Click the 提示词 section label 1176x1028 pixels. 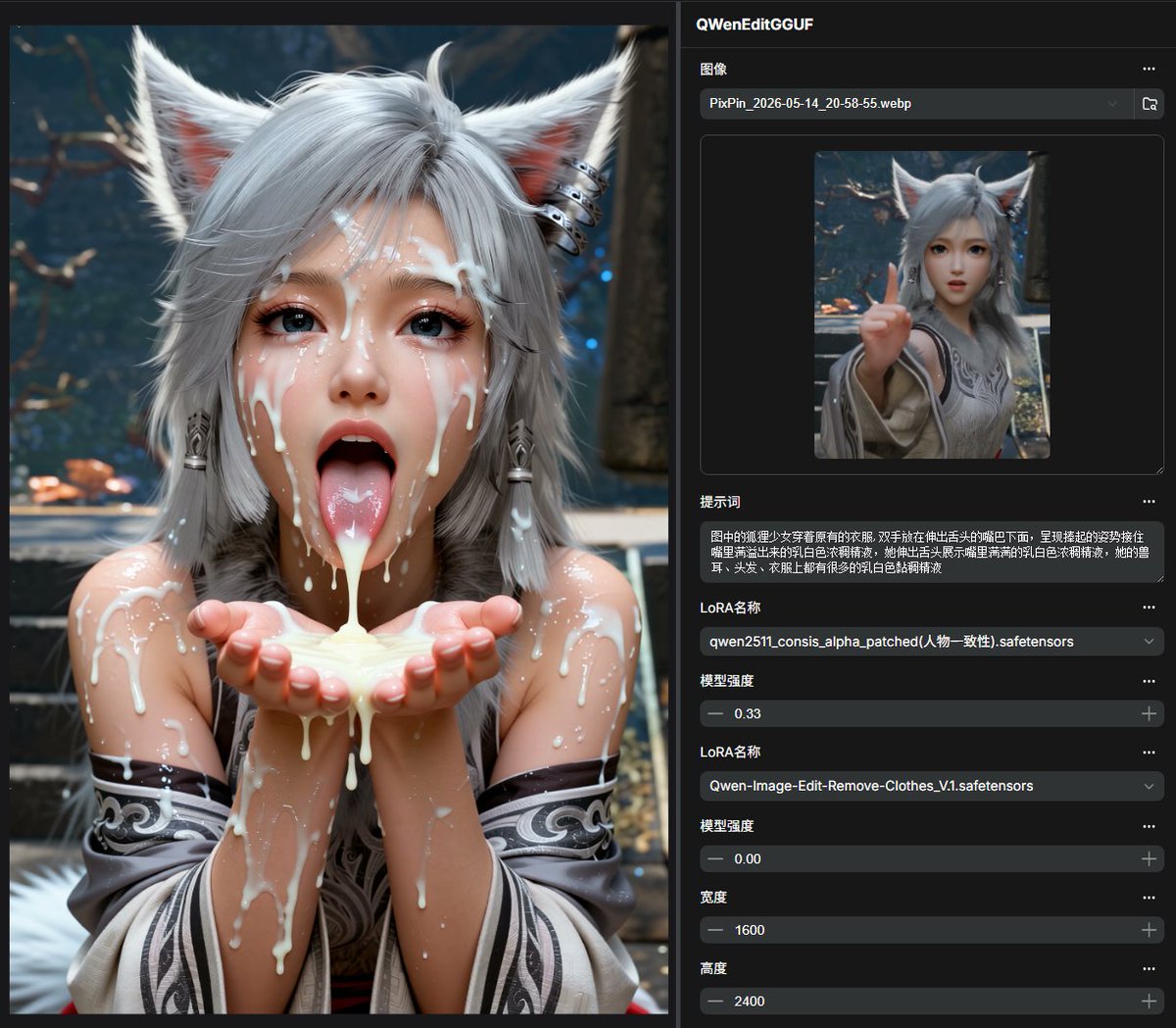coord(720,502)
